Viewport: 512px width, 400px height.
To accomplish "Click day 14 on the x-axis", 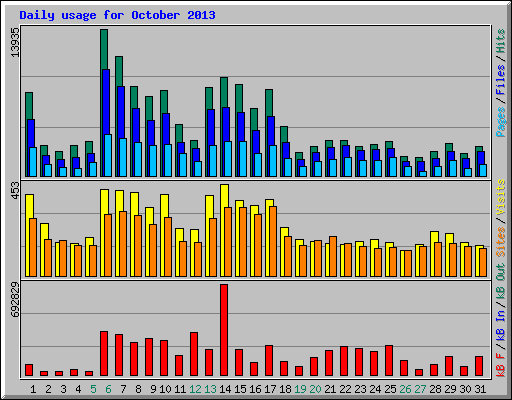I will pos(225,389).
